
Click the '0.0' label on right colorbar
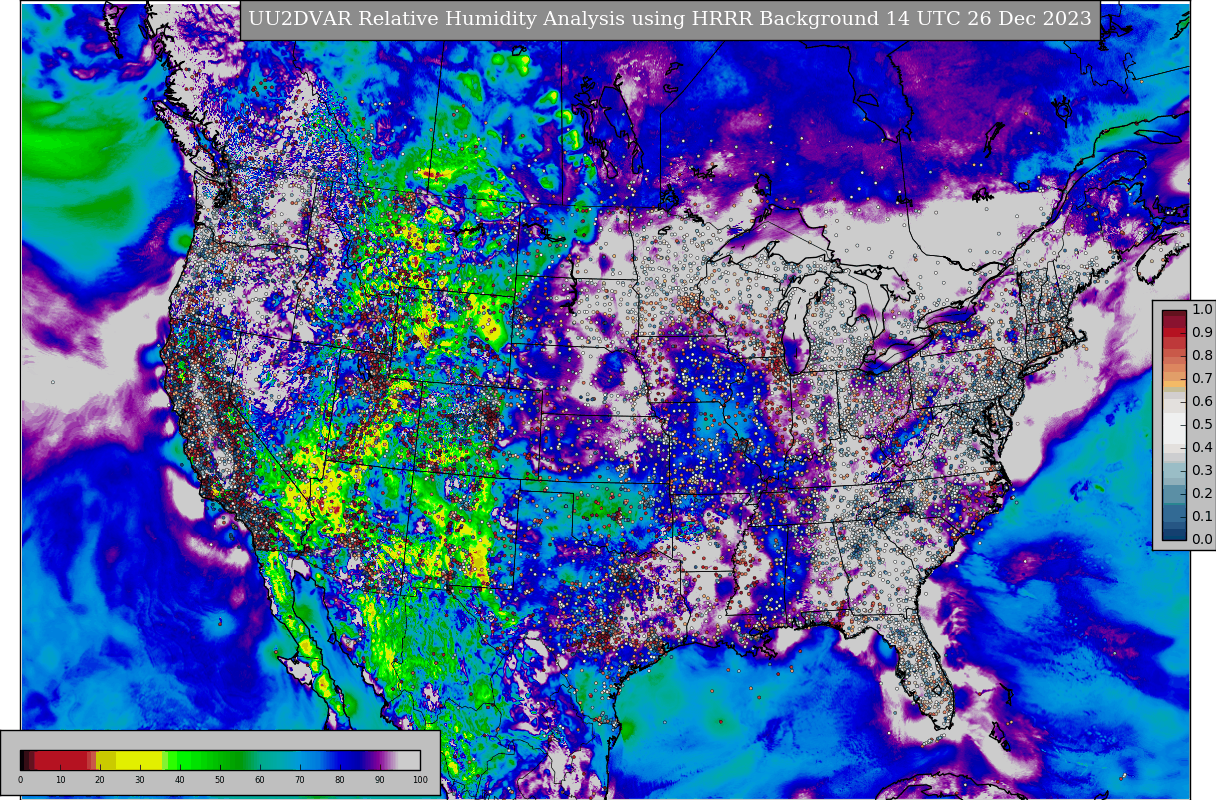1202,540
